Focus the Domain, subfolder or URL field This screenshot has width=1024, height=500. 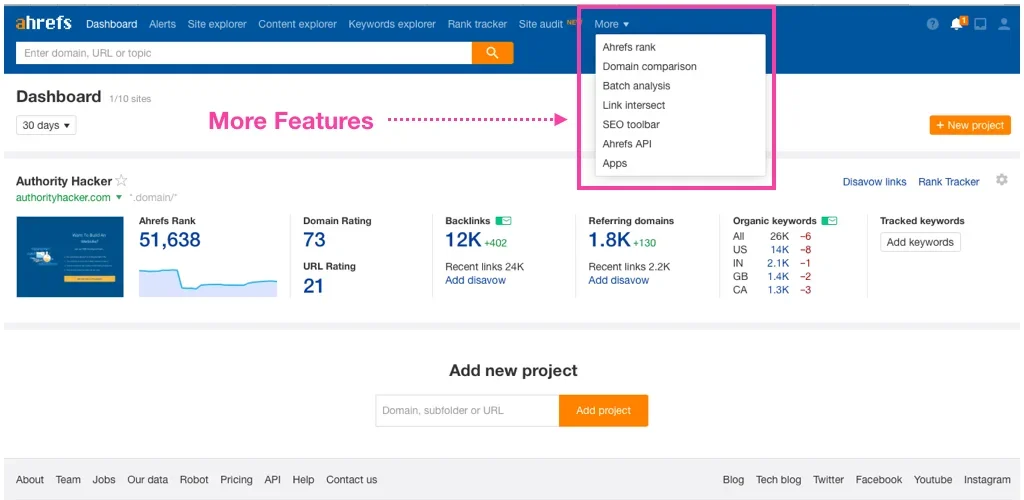coord(466,410)
